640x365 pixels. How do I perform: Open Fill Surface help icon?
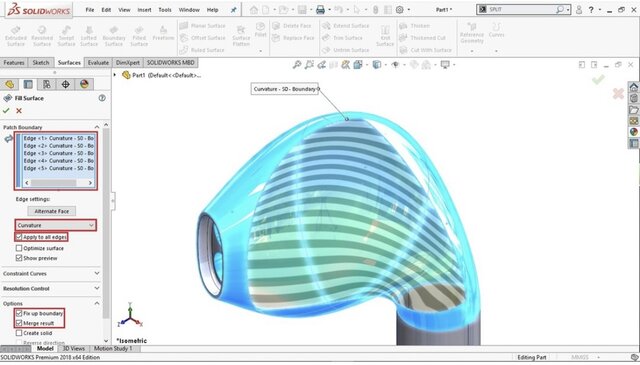102,98
